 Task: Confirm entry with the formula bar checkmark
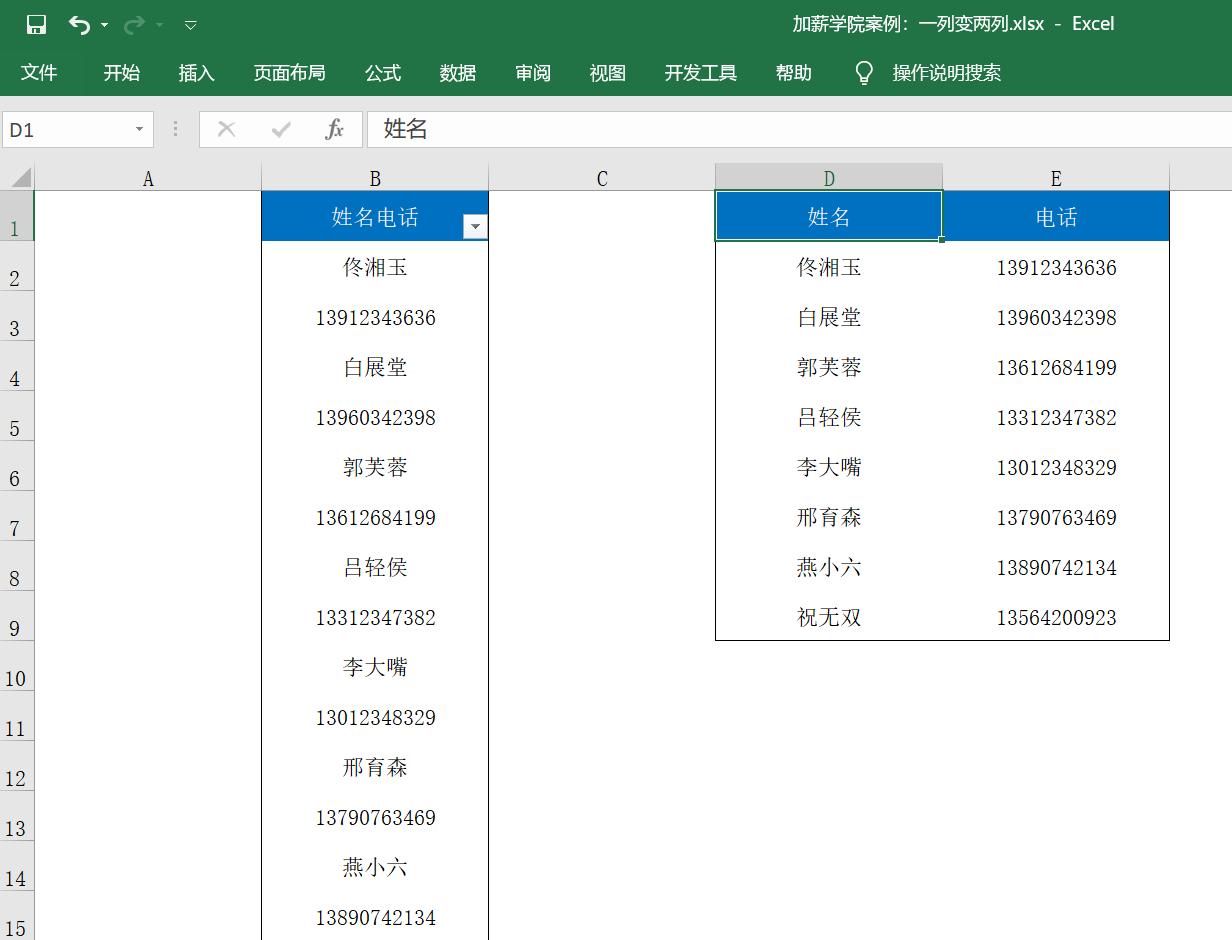pos(281,129)
